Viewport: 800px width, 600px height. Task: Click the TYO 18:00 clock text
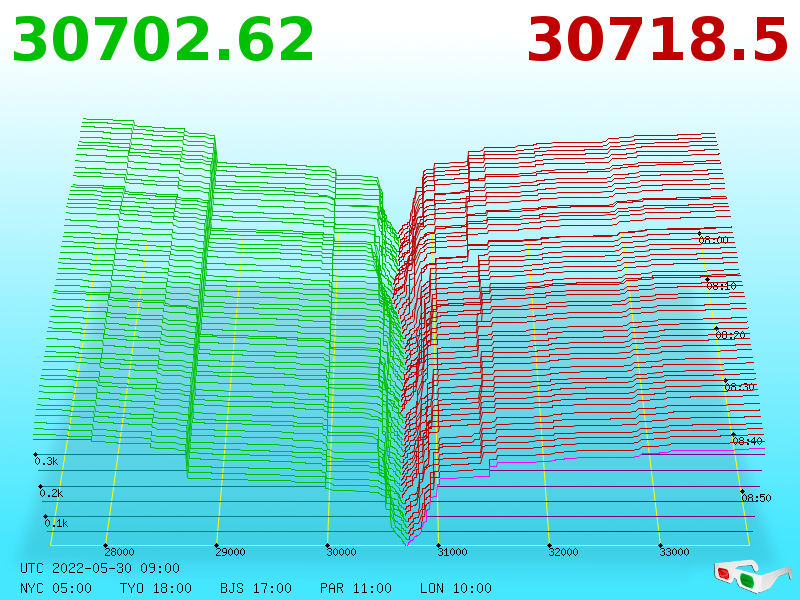(156, 588)
